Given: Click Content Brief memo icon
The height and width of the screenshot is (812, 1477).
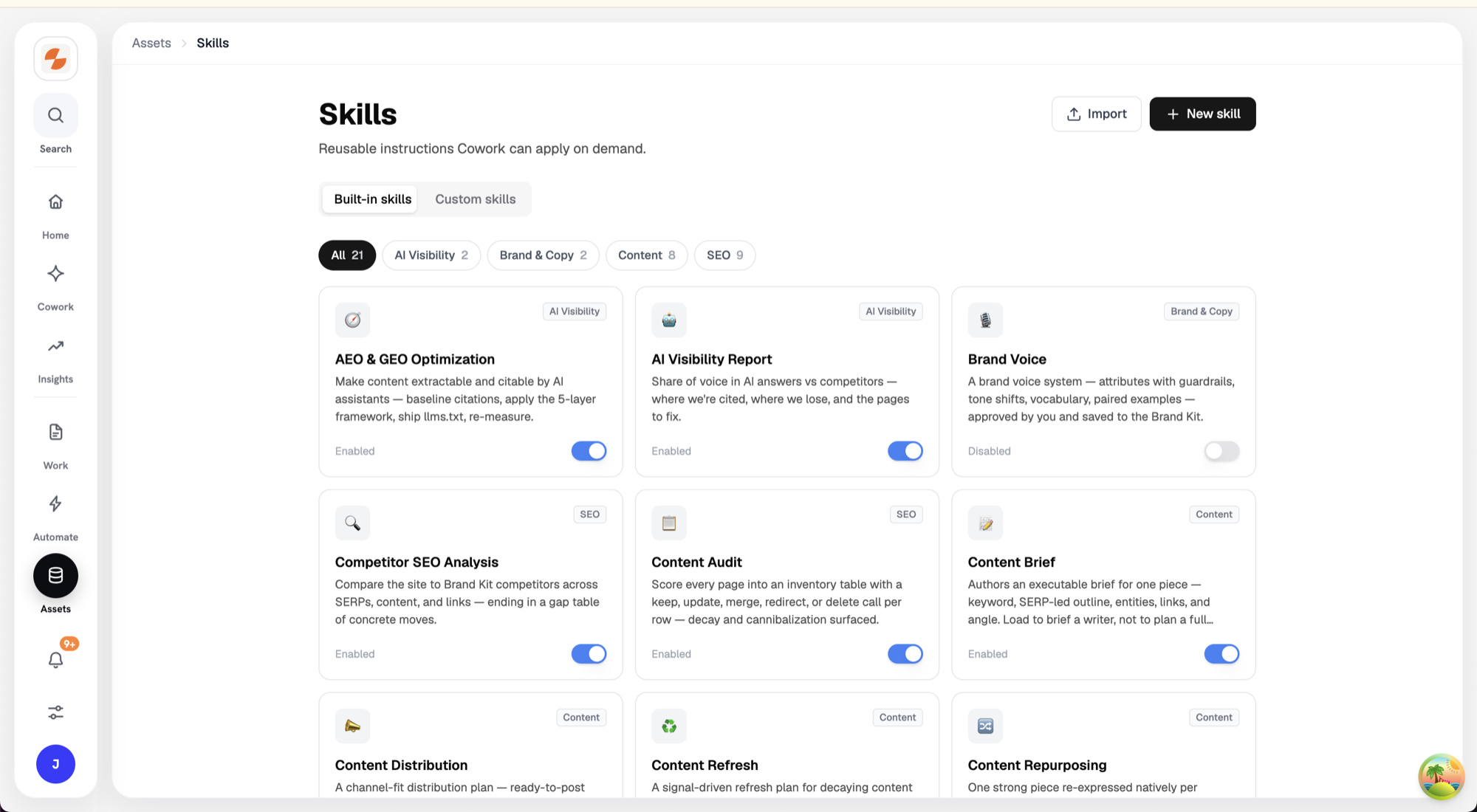Looking at the screenshot, I should pos(985,523).
